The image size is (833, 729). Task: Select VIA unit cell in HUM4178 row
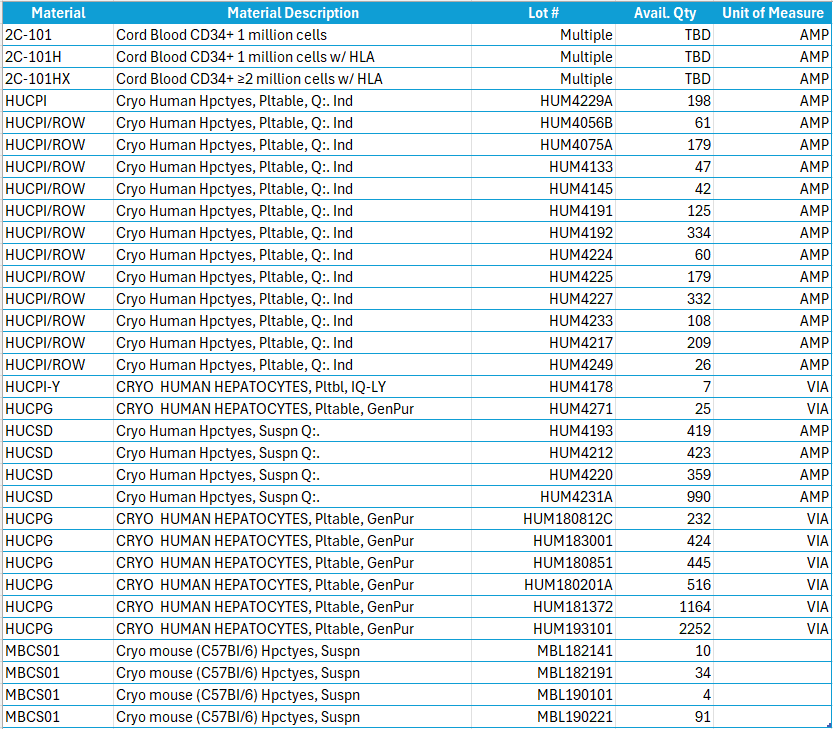[x=772, y=387]
